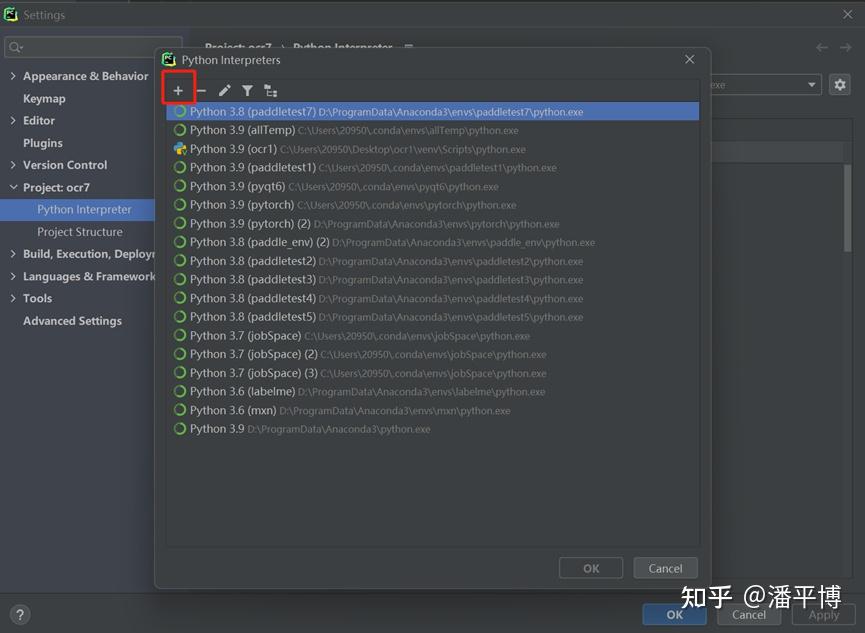865x633 pixels.
Task: Click OK in Python Interpreters dialog
Action: (591, 568)
